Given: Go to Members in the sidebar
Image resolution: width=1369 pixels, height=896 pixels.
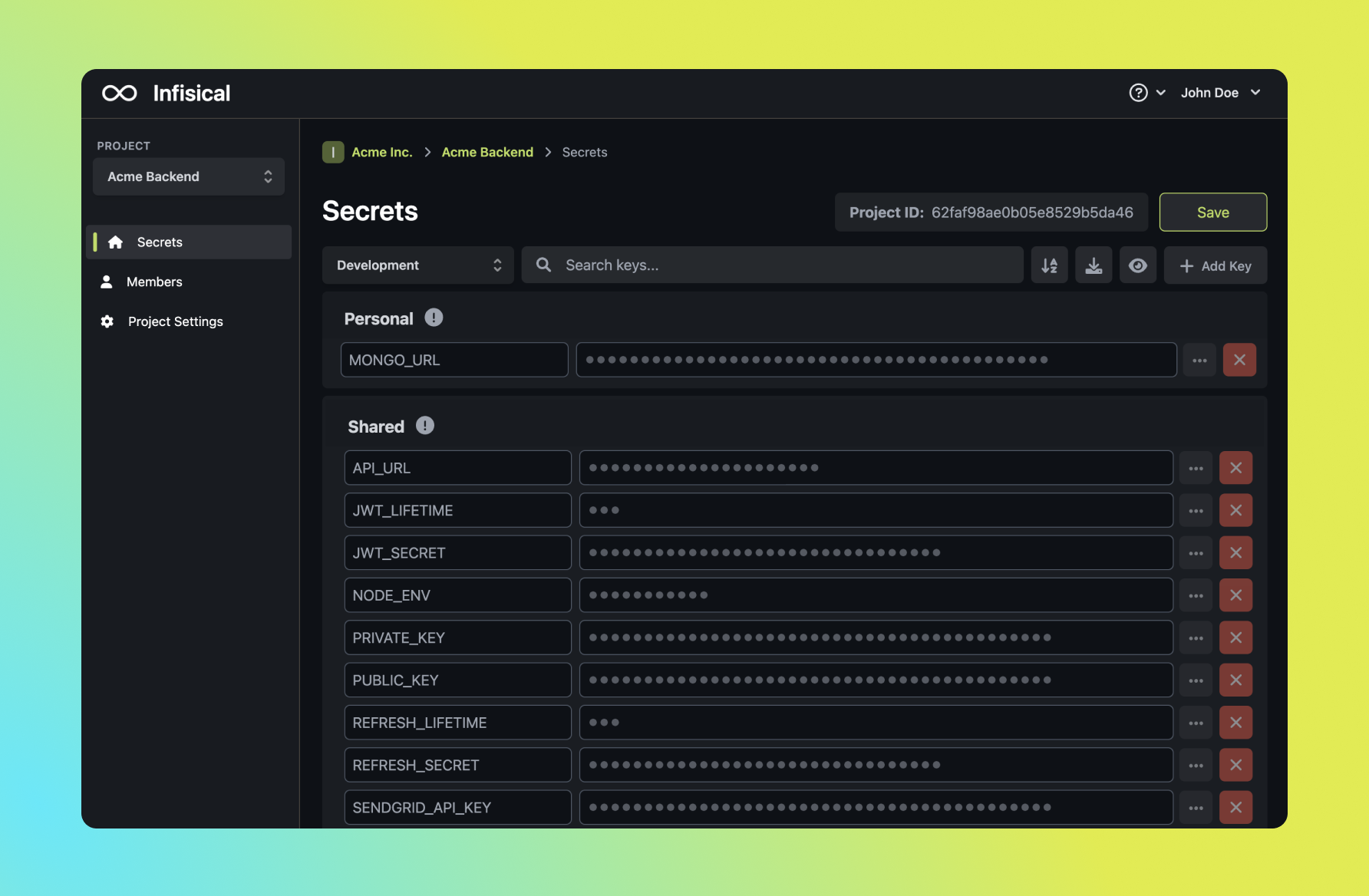Looking at the screenshot, I should pyautogui.click(x=154, y=282).
